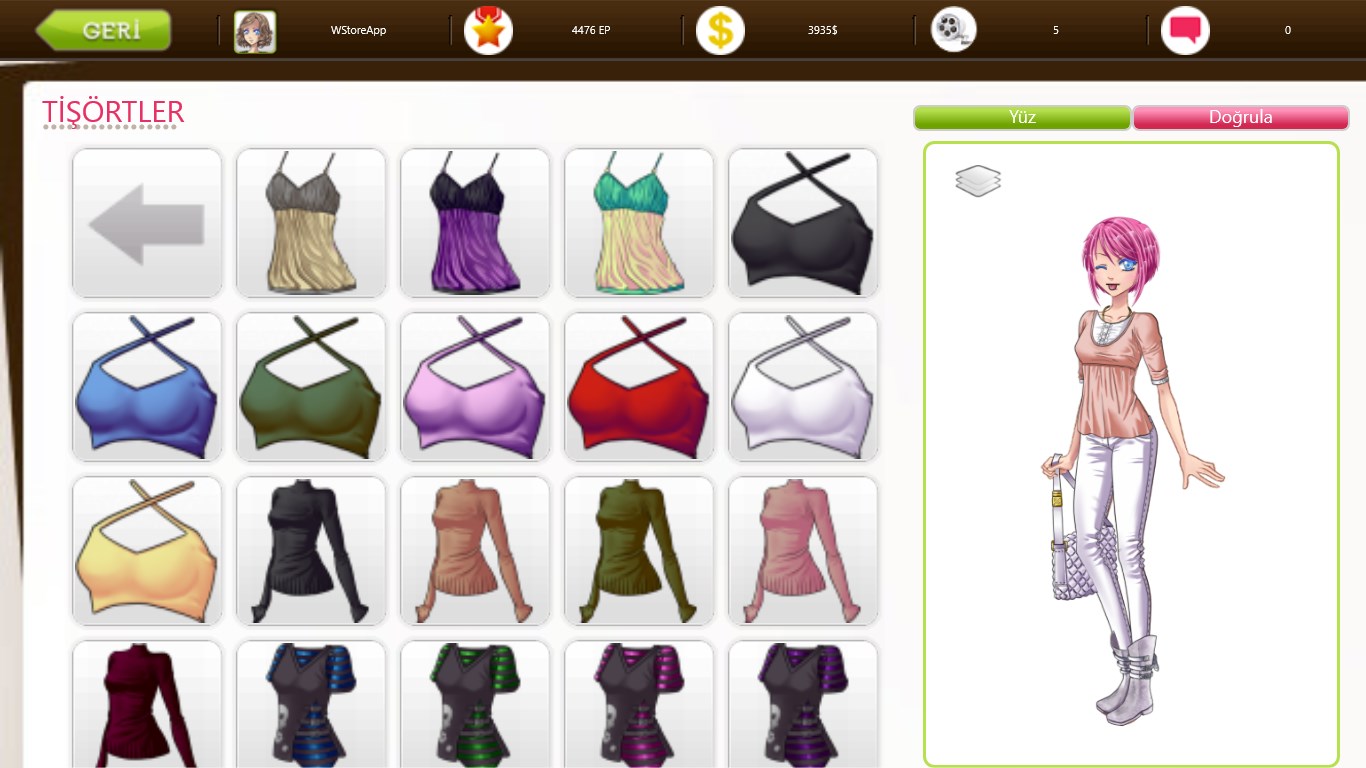Click the layers stack icon
This screenshot has width=1366, height=768.
coord(977,181)
